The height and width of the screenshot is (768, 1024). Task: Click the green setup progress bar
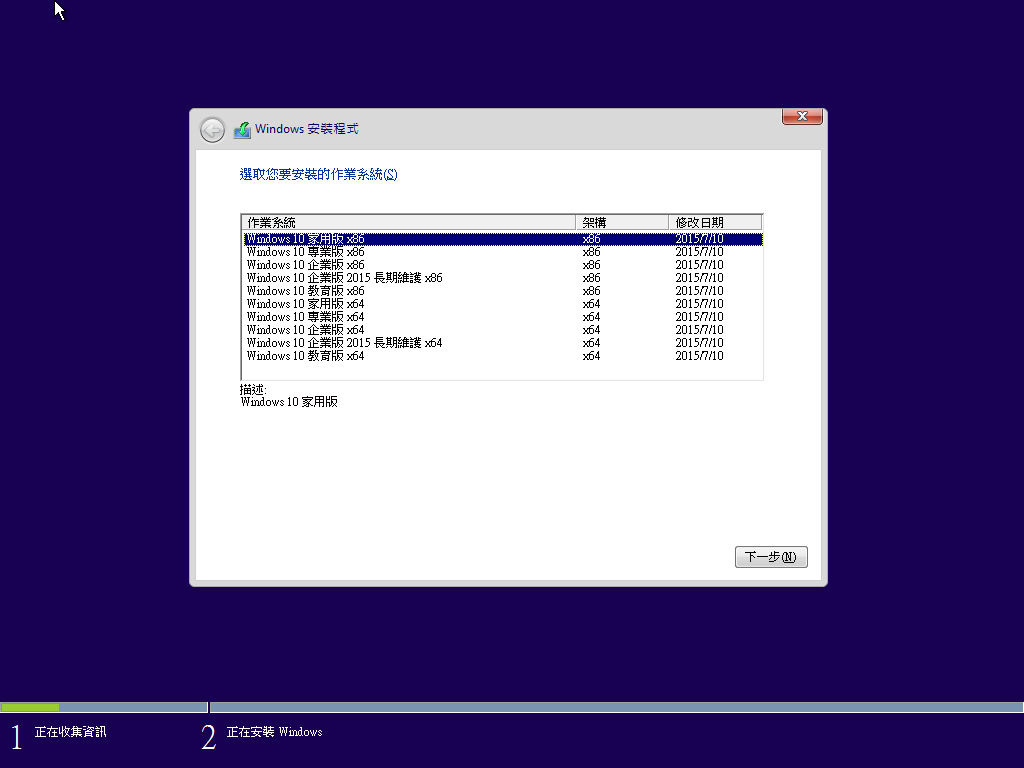[x=30, y=707]
